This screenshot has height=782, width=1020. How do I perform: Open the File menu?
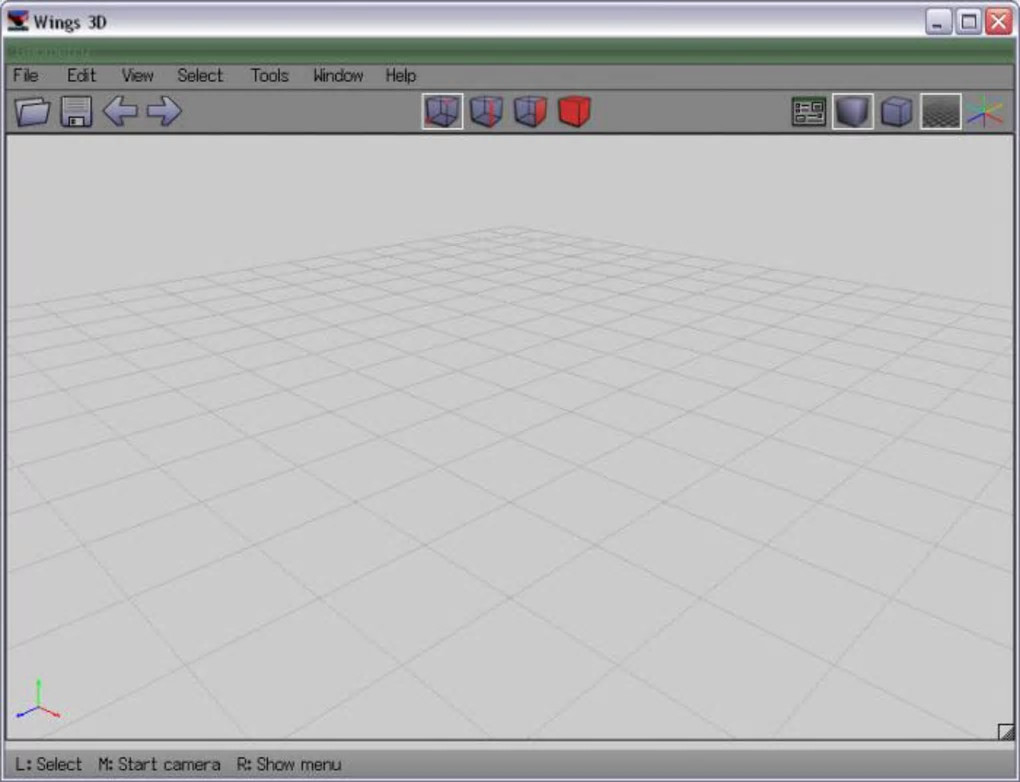(x=26, y=75)
